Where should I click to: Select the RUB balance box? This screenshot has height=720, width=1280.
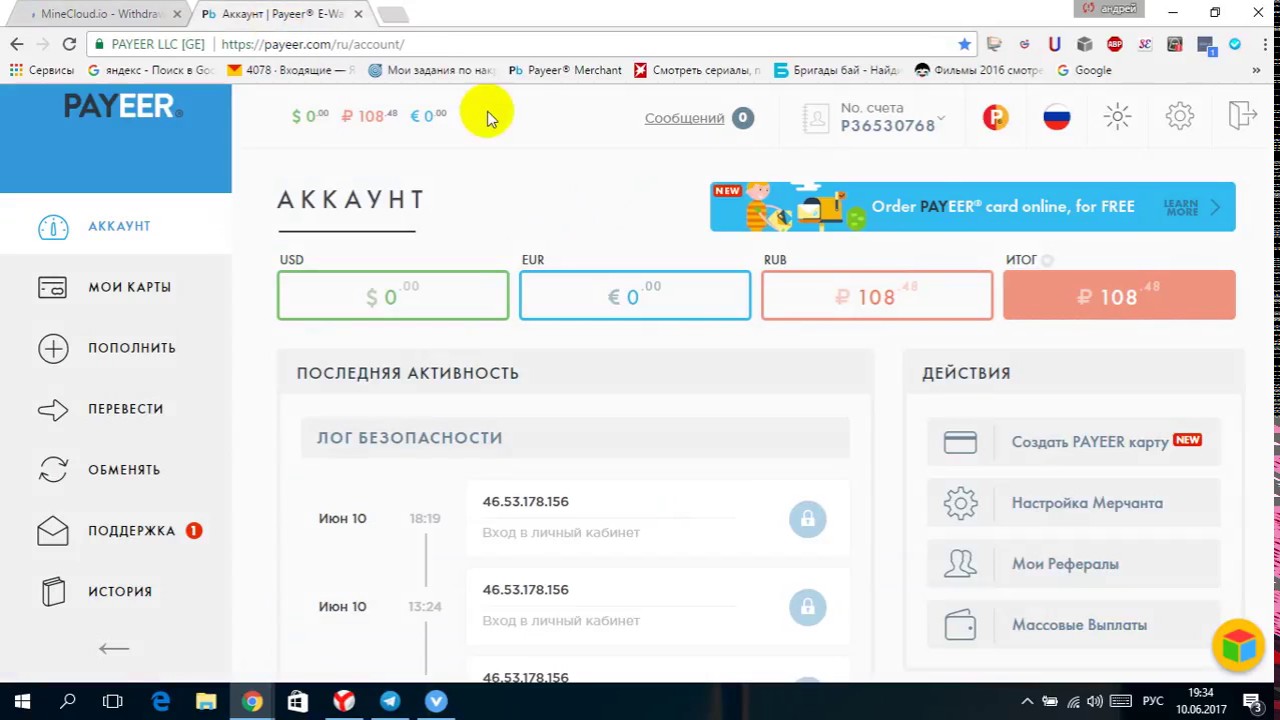click(877, 295)
